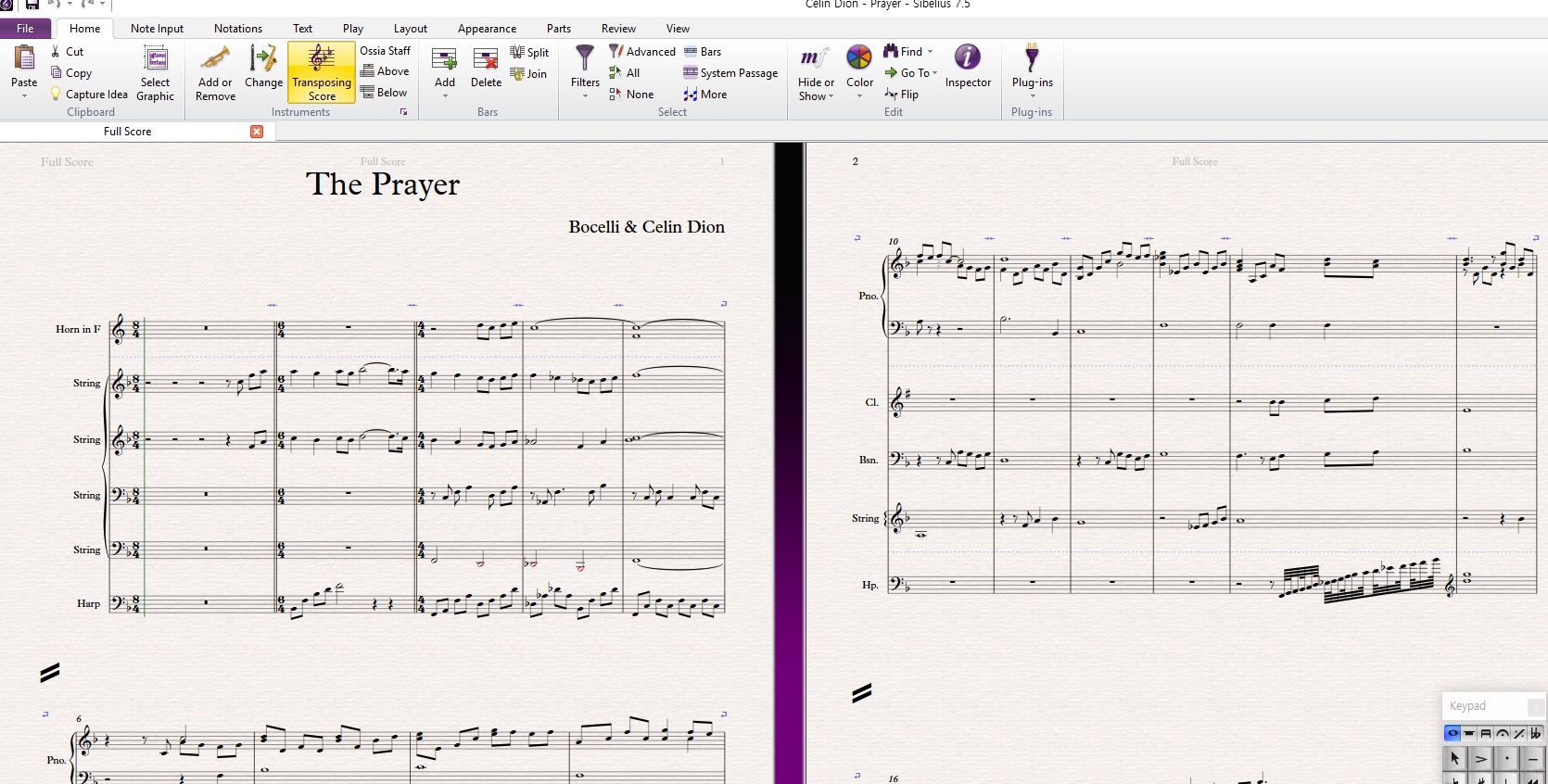This screenshot has height=784, width=1548.
Task: Add an ossia staff Above
Action: (385, 71)
